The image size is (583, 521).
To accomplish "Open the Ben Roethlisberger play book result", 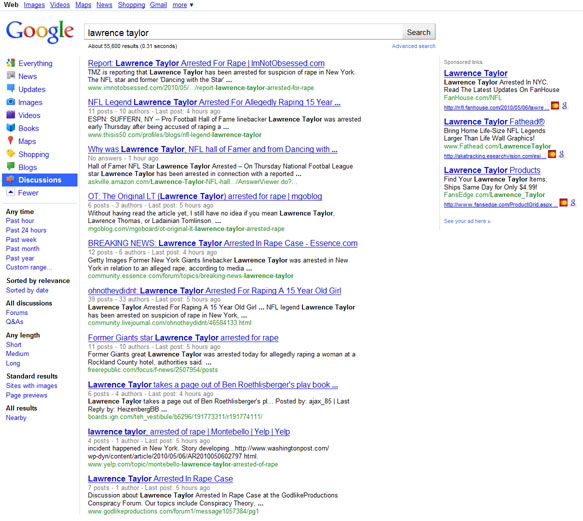I will (213, 385).
